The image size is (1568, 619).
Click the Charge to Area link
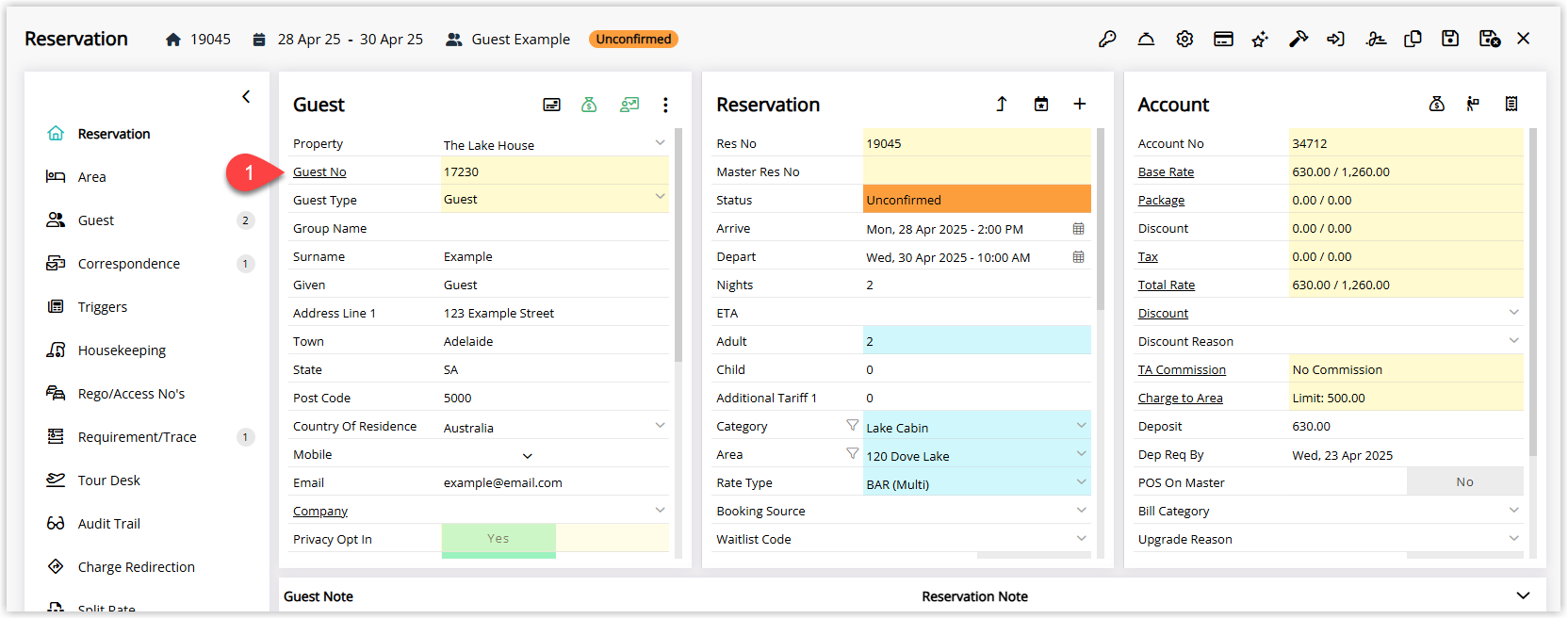click(1181, 398)
